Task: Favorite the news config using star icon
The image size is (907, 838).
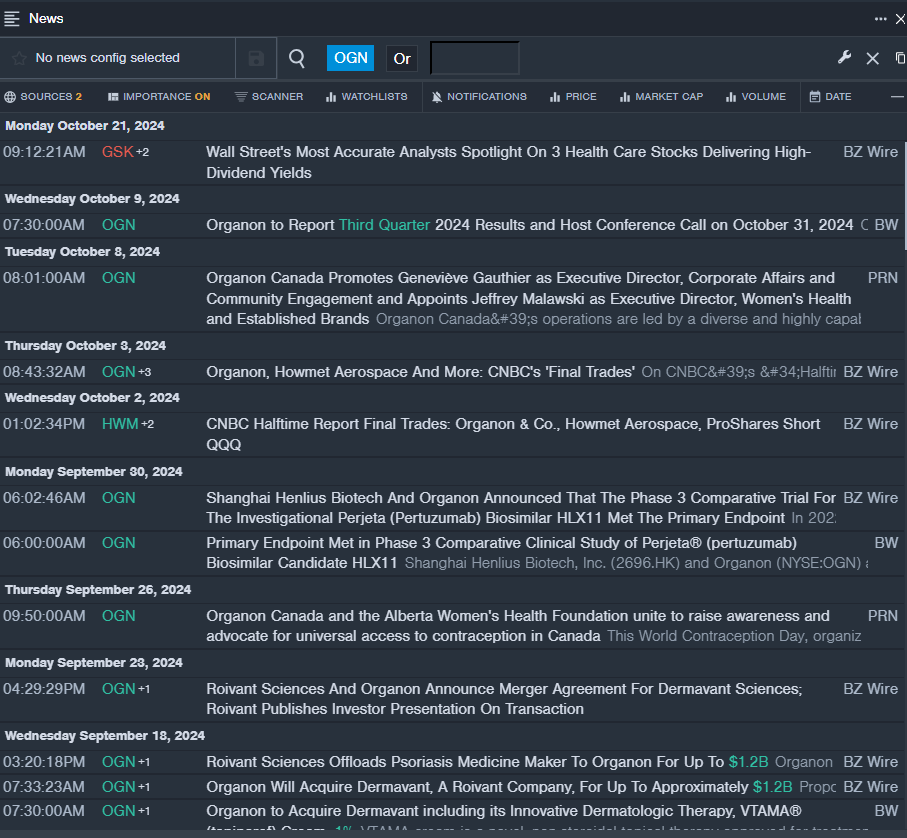Action: [18, 58]
